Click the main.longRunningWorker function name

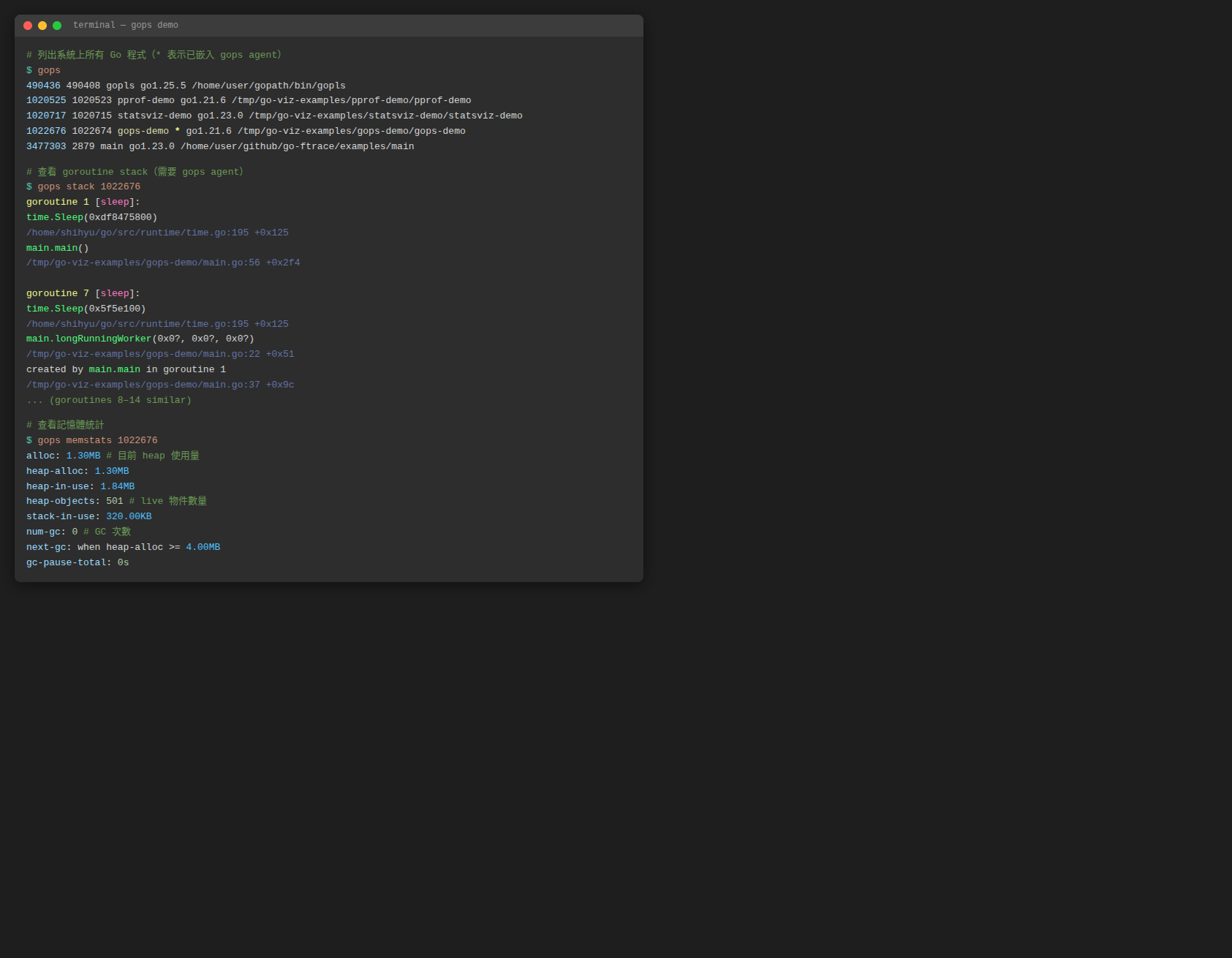point(88,339)
